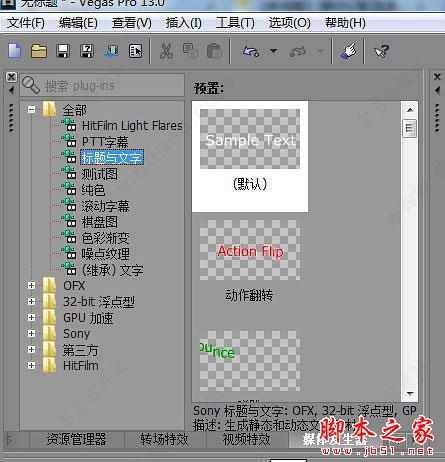The height and width of the screenshot is (462, 445).
Task: Select the HitFilm Light Flares label
Action: (x=132, y=125)
